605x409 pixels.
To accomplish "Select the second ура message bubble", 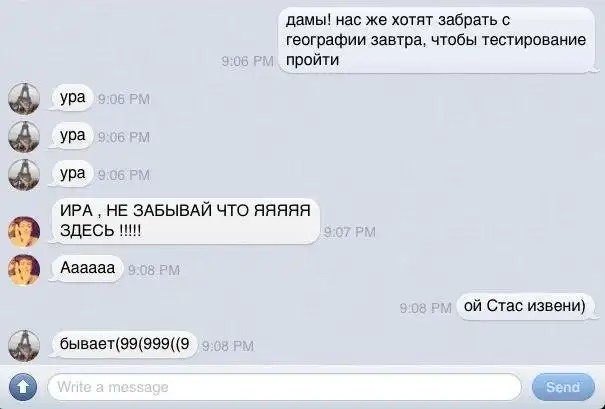I will (71, 136).
